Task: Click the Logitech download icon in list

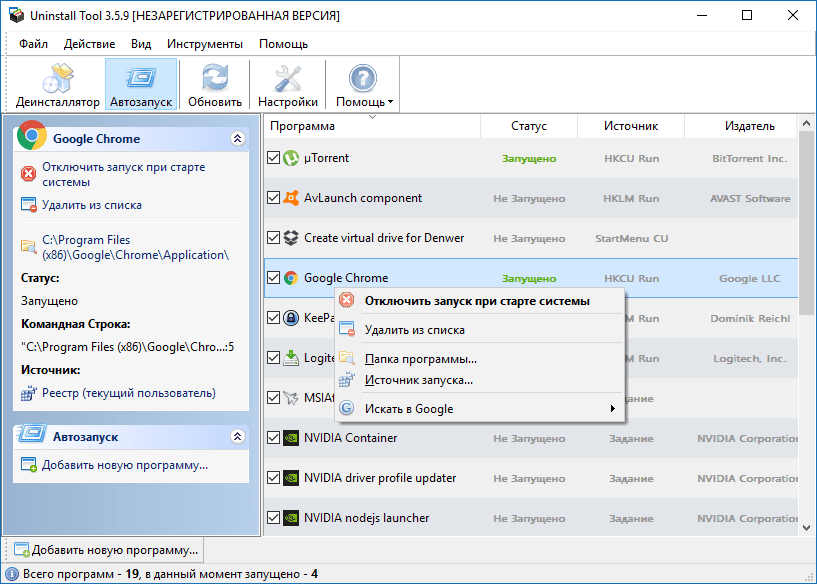Action: (x=291, y=358)
